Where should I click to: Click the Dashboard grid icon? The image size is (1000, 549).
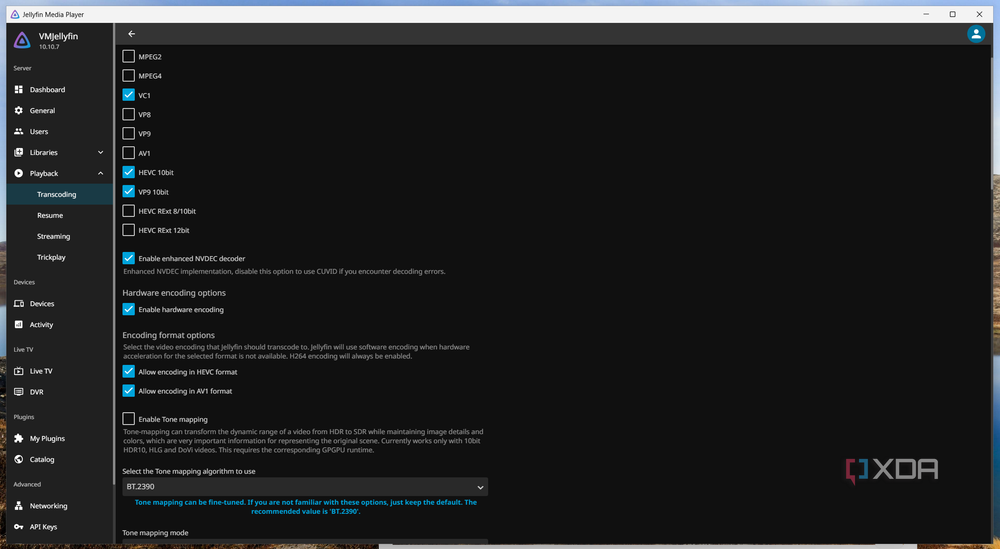(18, 89)
